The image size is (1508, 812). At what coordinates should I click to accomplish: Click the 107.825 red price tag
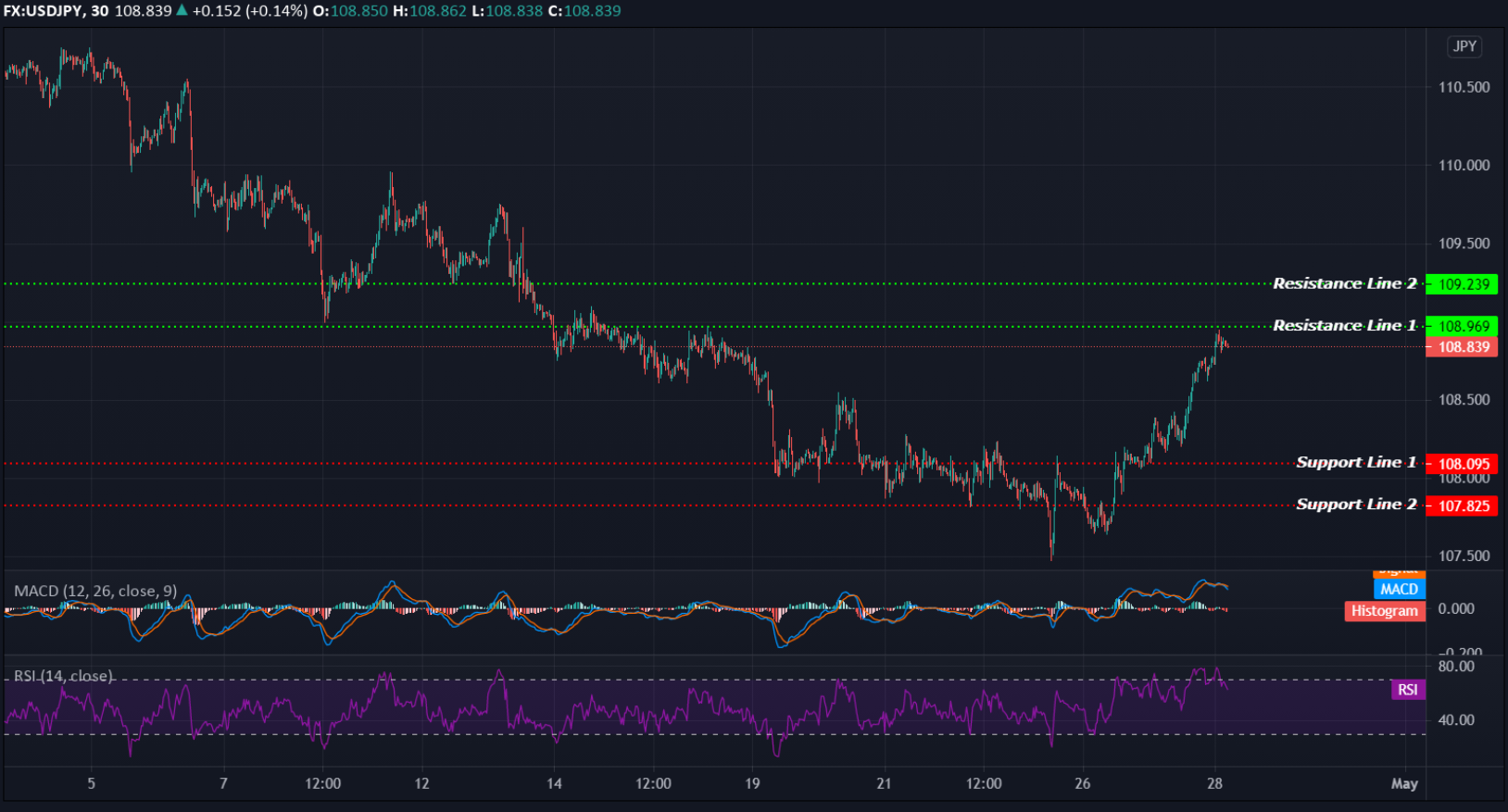tap(1462, 506)
